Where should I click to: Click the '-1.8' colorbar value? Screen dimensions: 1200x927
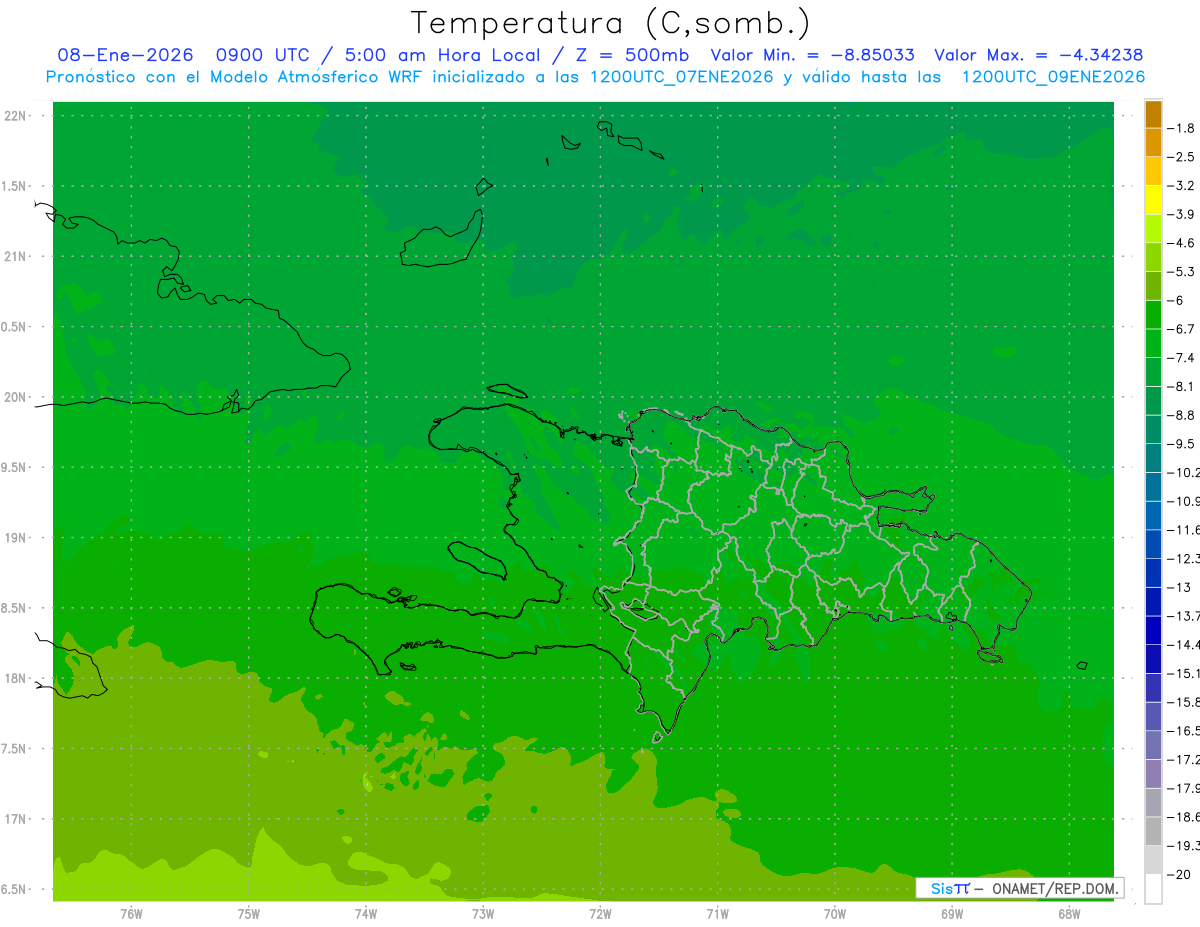1181,128
